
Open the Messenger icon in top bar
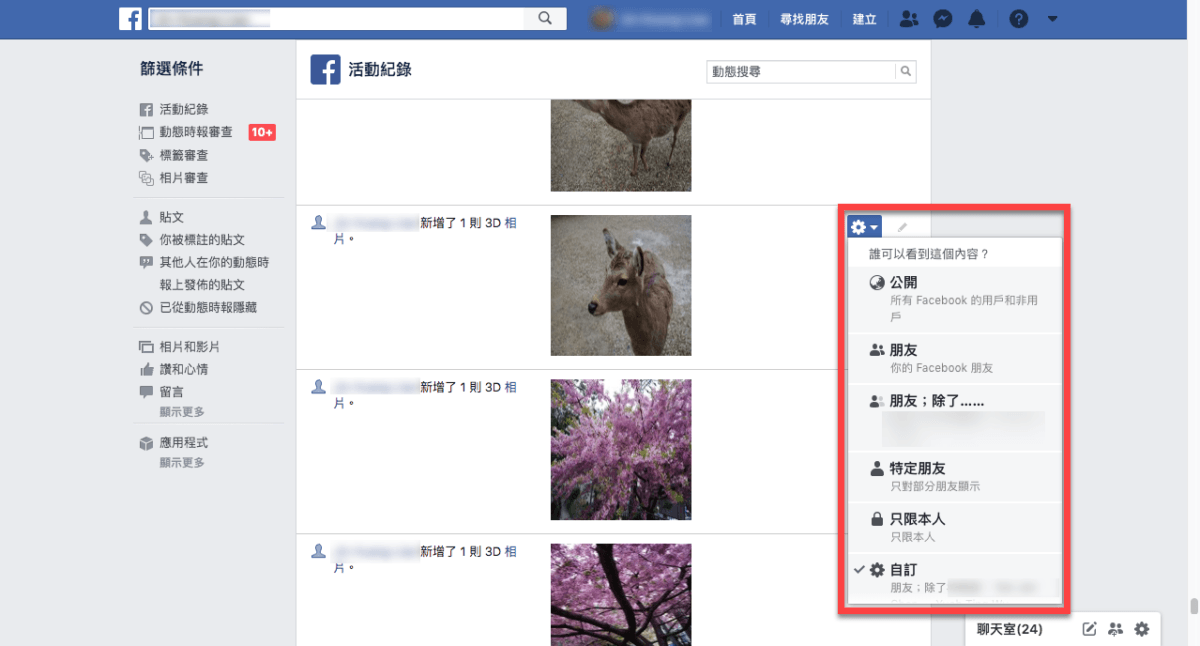(942, 19)
